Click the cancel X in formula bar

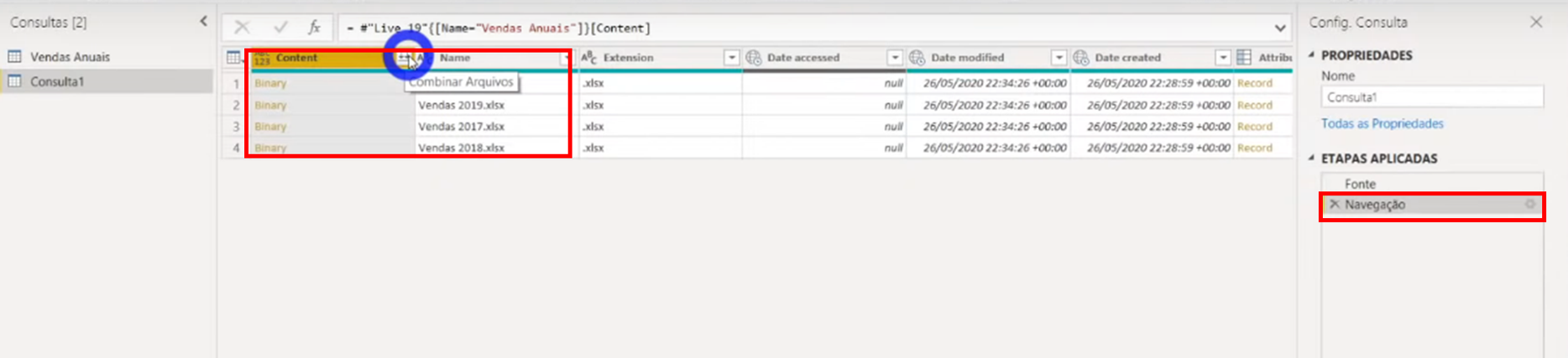click(242, 28)
